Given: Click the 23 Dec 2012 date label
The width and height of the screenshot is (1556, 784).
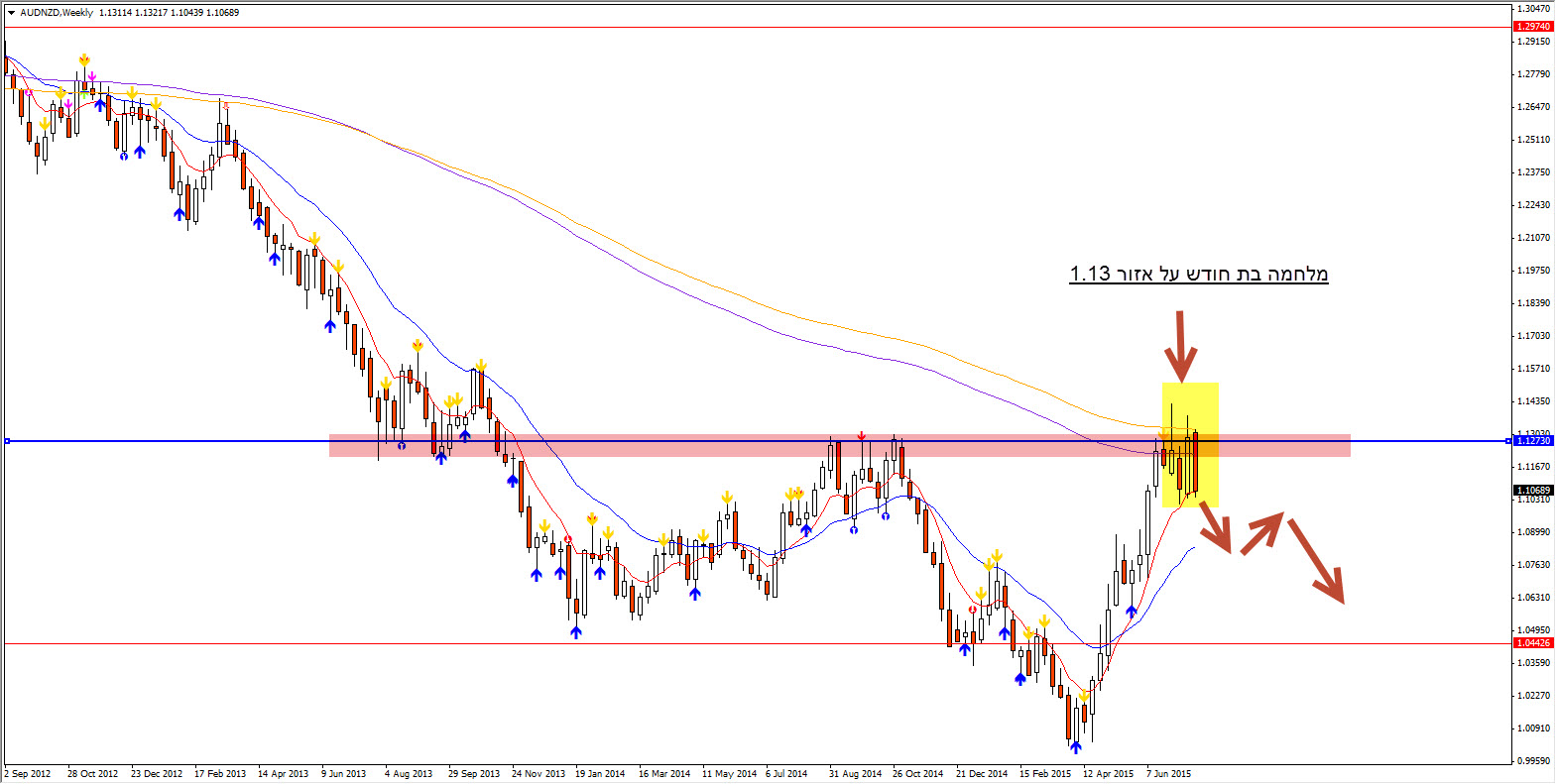Looking at the screenshot, I should (157, 773).
